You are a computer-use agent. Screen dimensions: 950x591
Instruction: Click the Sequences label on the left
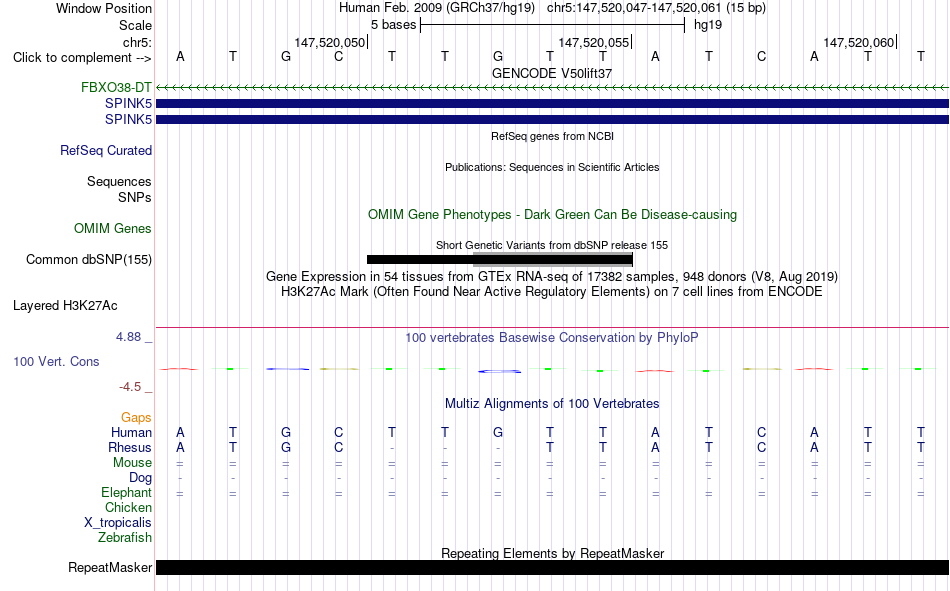(x=119, y=181)
